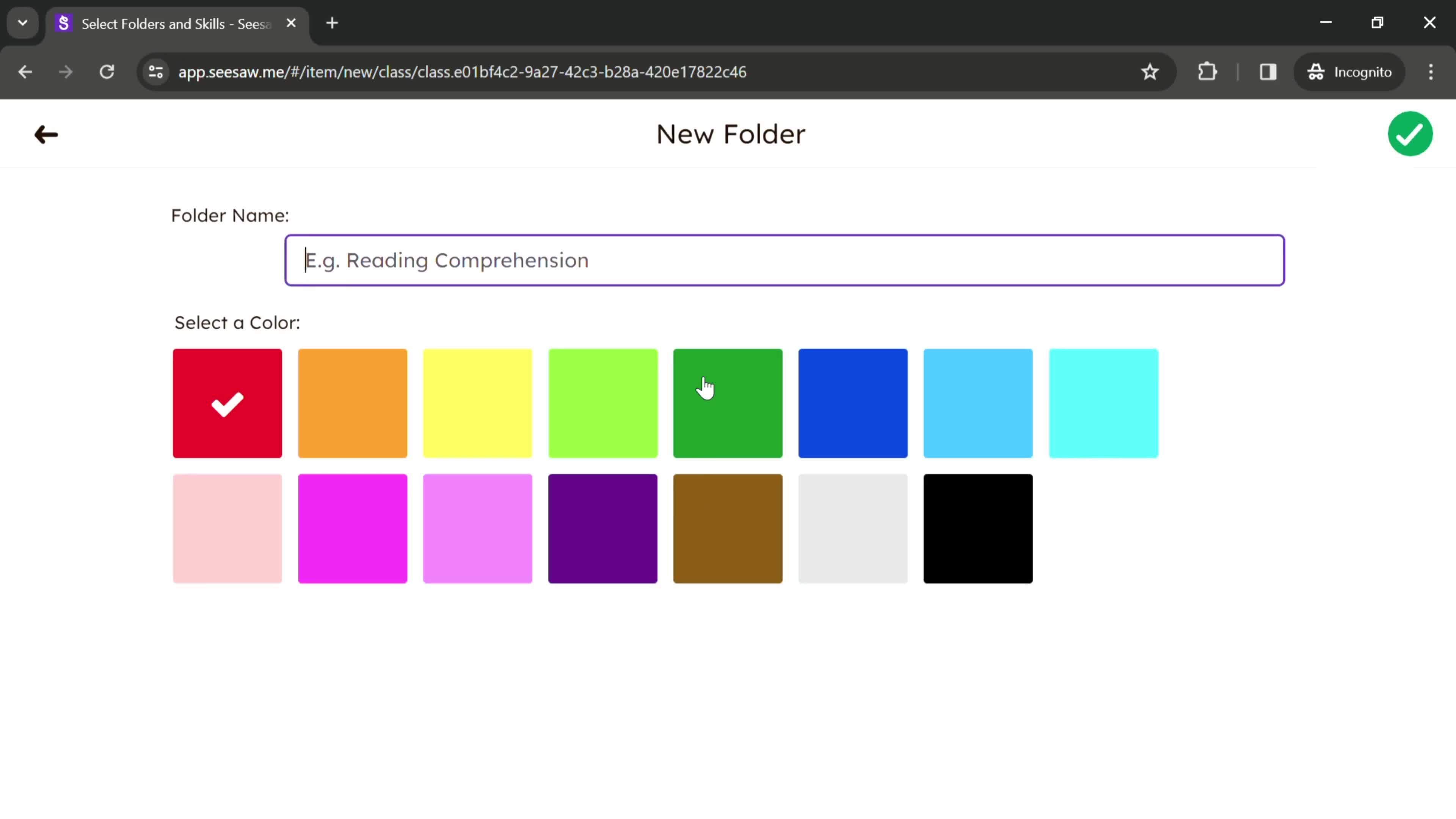The height and width of the screenshot is (819, 1456).
Task: Confirm new folder with green checkmark
Action: (1410, 134)
